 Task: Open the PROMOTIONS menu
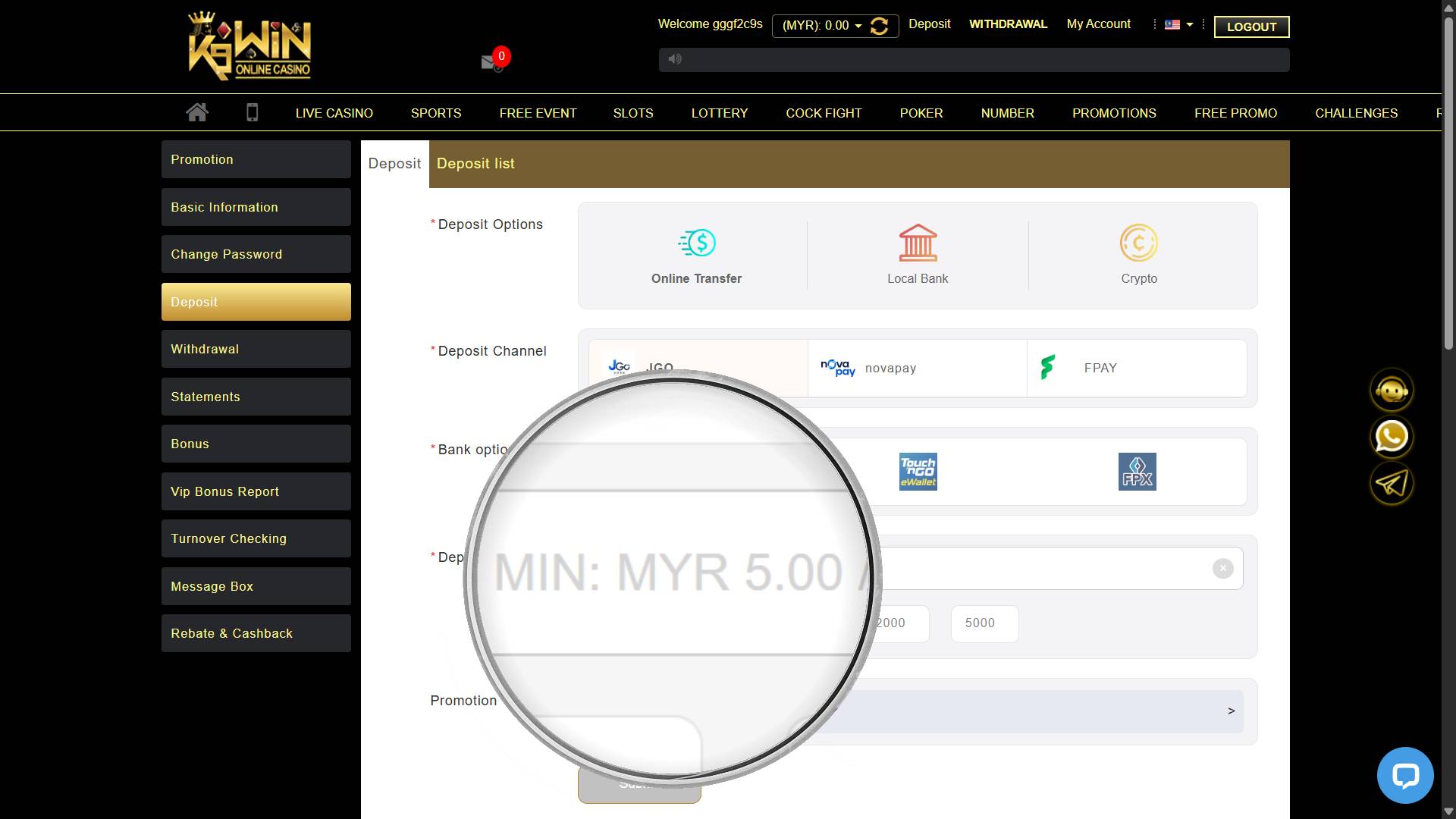pyautogui.click(x=1114, y=113)
